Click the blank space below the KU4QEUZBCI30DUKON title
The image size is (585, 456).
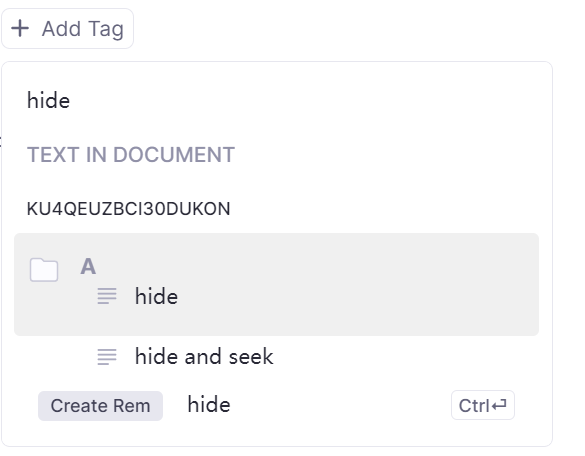276,225
